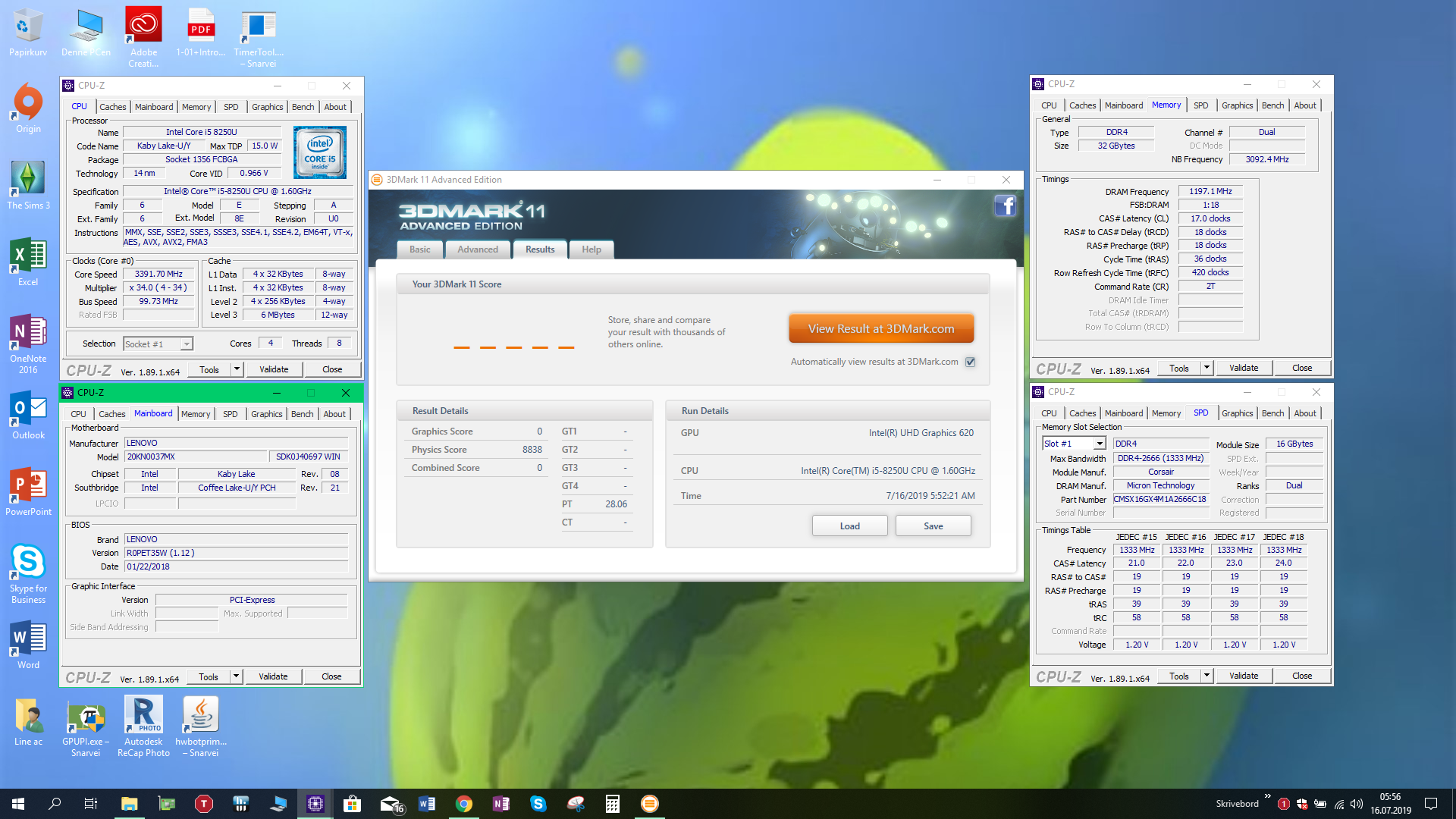The height and width of the screenshot is (819, 1456).
Task: Click the Intel Core i5 logo image
Action: click(320, 152)
